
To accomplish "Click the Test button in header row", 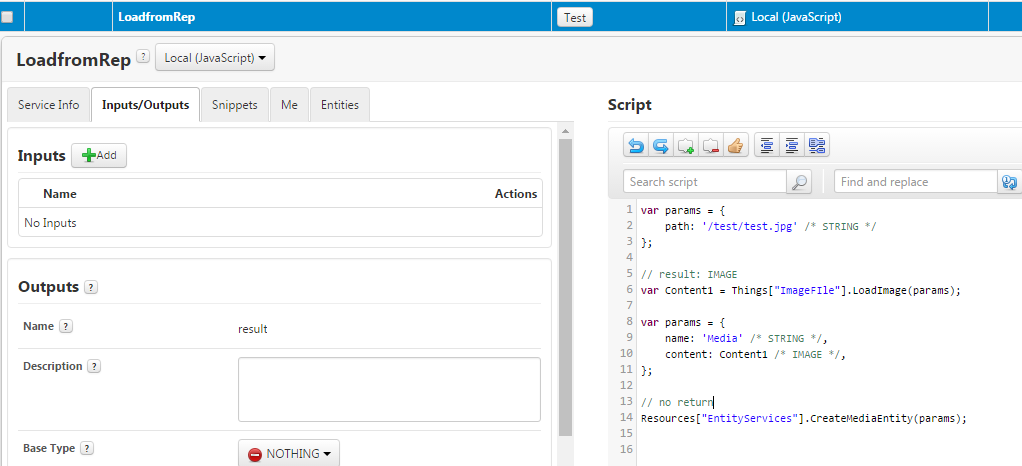I will (x=574, y=18).
